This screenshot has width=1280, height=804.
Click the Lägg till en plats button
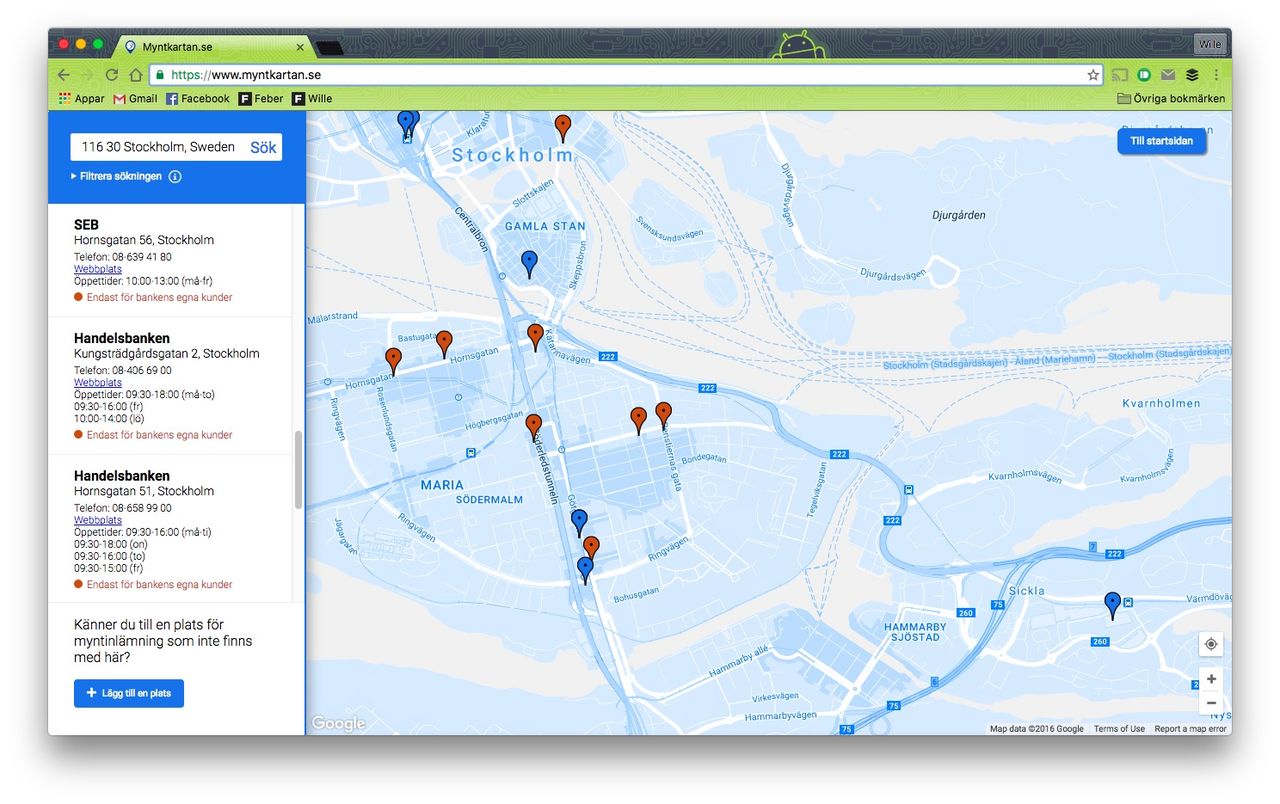coord(129,693)
